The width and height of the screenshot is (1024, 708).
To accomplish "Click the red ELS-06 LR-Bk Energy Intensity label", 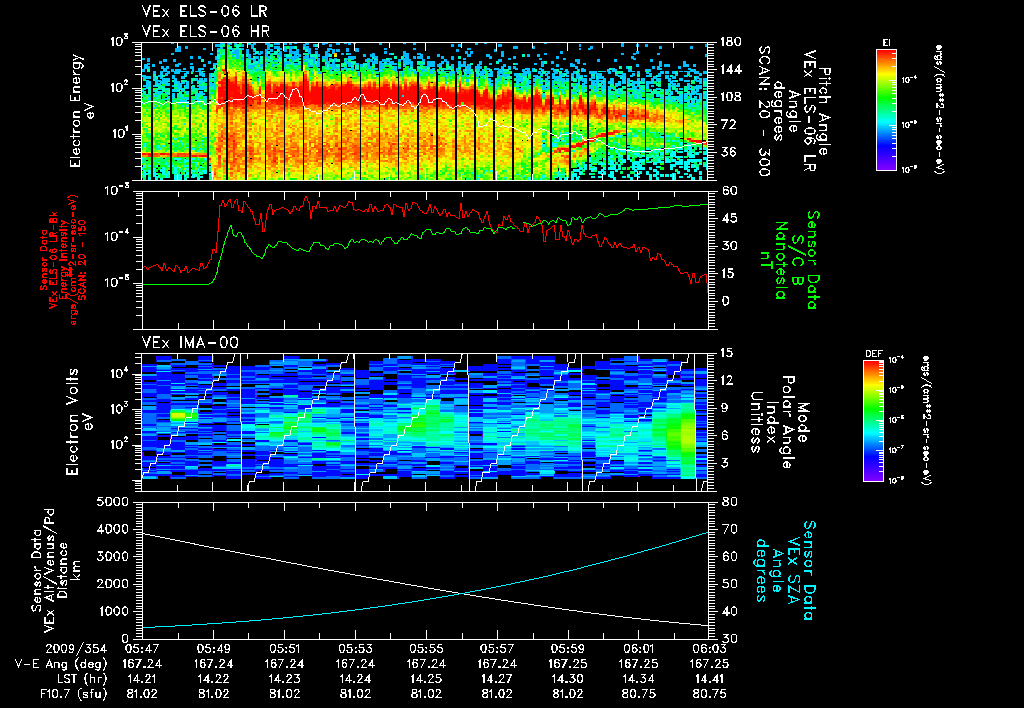I will point(63,260).
